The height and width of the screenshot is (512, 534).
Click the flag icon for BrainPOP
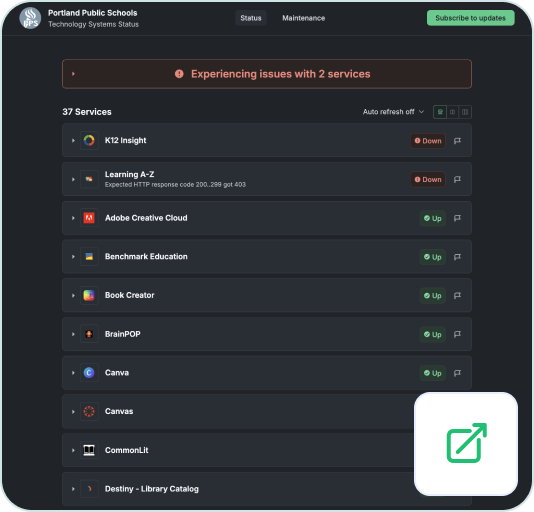coord(457,334)
